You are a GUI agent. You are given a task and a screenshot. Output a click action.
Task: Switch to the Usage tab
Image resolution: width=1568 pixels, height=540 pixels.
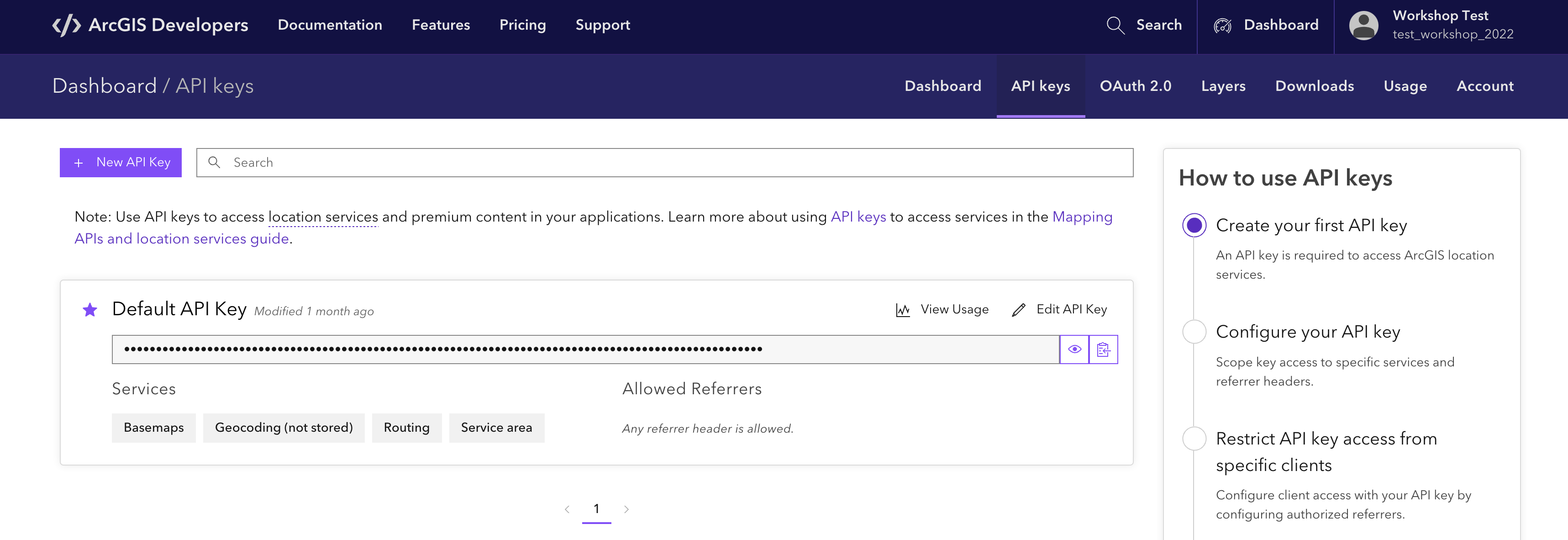1405,86
